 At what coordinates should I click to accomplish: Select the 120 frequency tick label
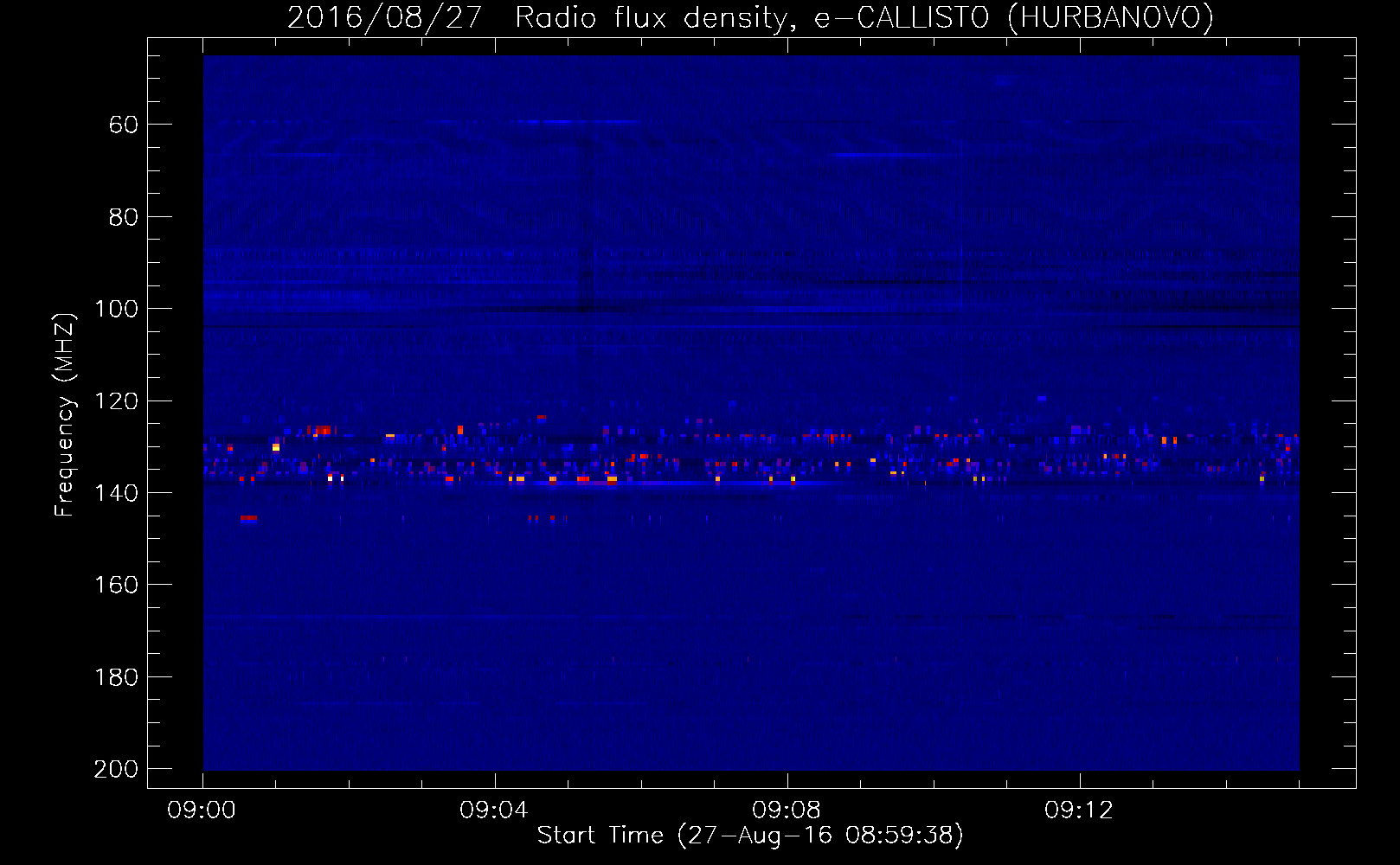pyautogui.click(x=116, y=401)
